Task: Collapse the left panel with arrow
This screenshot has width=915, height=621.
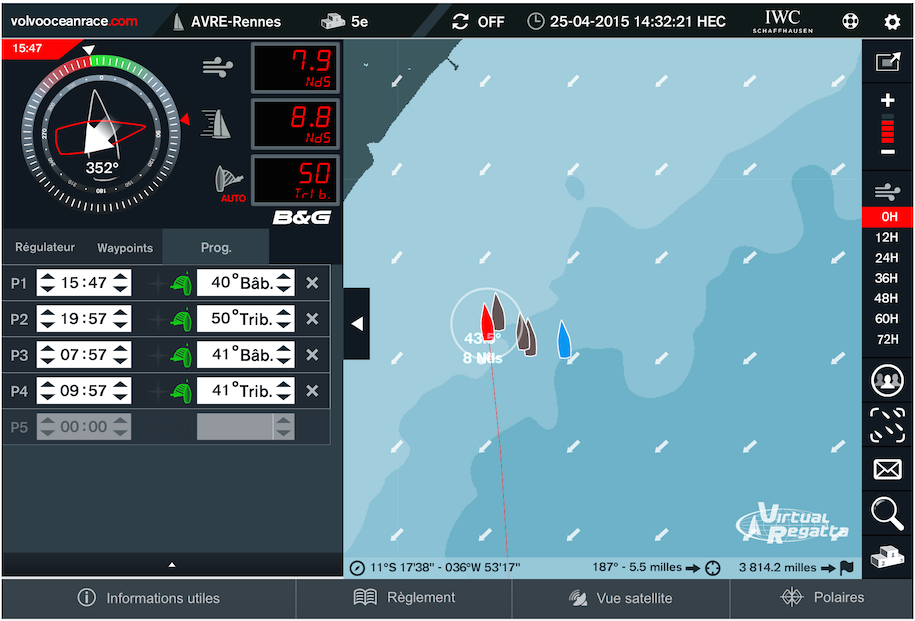Action: (x=357, y=323)
